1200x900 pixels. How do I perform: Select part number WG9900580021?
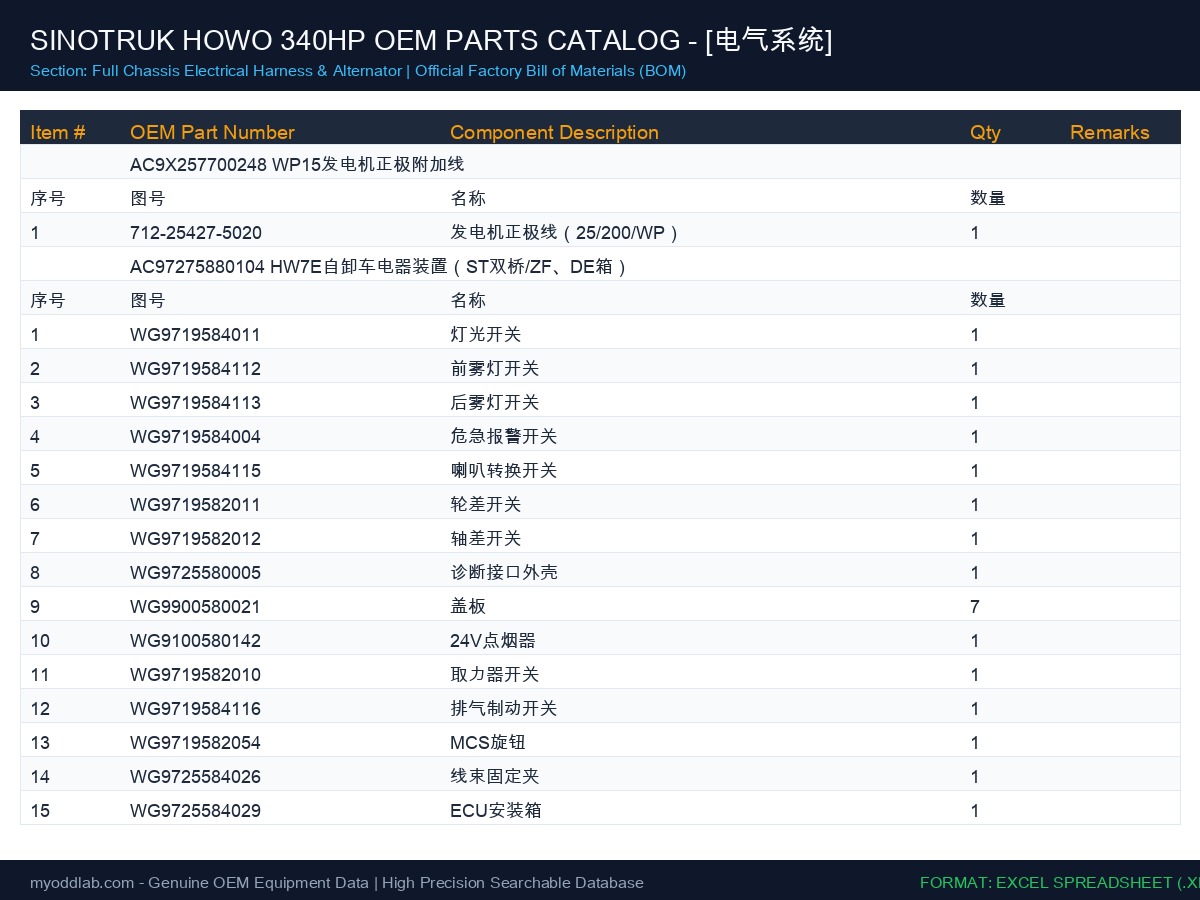pyautogui.click(x=195, y=607)
